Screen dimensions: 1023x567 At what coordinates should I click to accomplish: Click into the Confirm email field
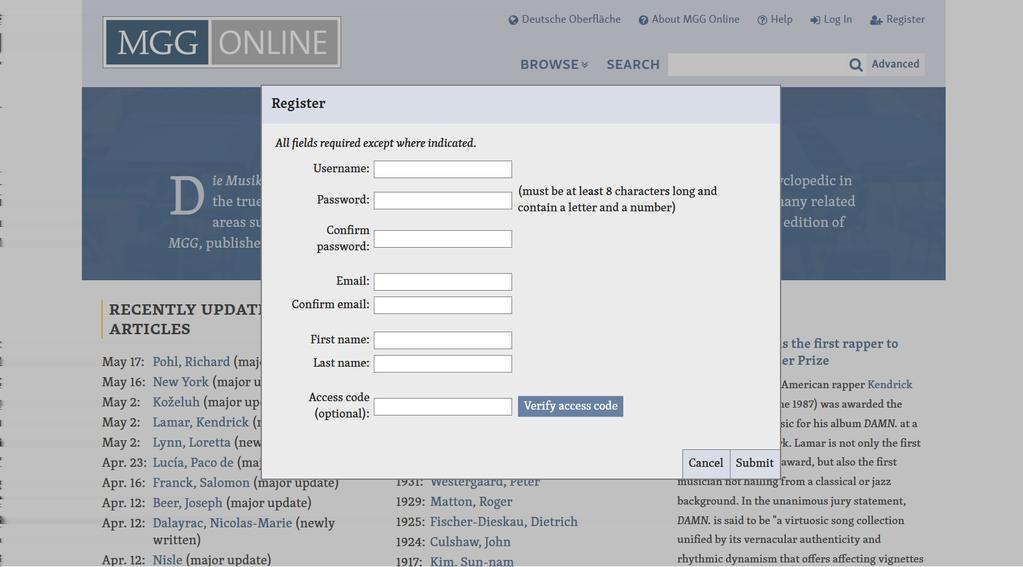442,305
